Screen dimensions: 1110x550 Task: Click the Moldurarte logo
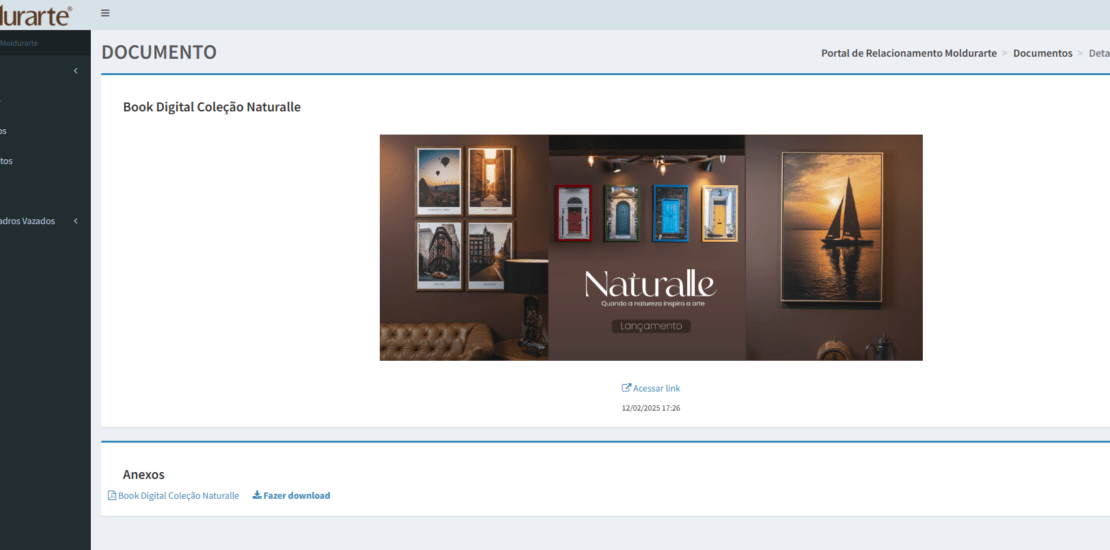coord(36,15)
